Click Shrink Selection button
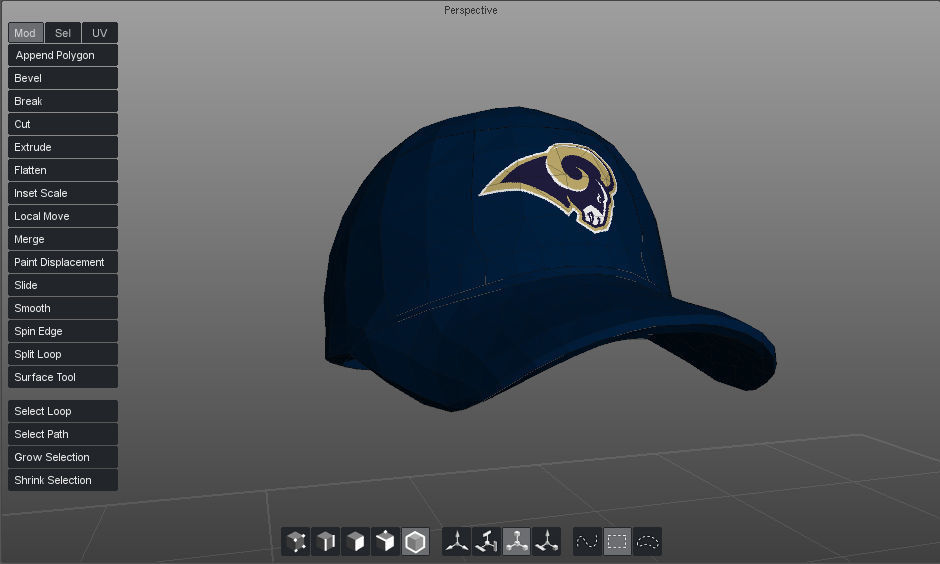 coord(63,480)
